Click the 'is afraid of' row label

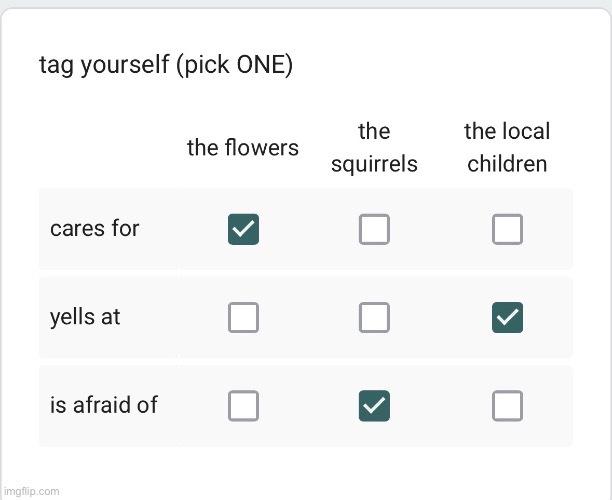104,405
